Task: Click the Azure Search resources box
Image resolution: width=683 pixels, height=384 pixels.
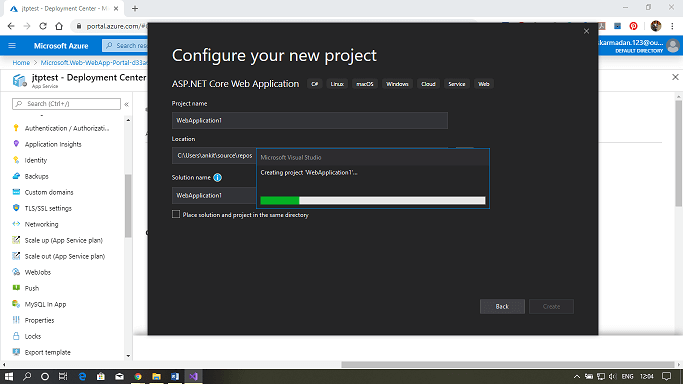Action: click(125, 45)
